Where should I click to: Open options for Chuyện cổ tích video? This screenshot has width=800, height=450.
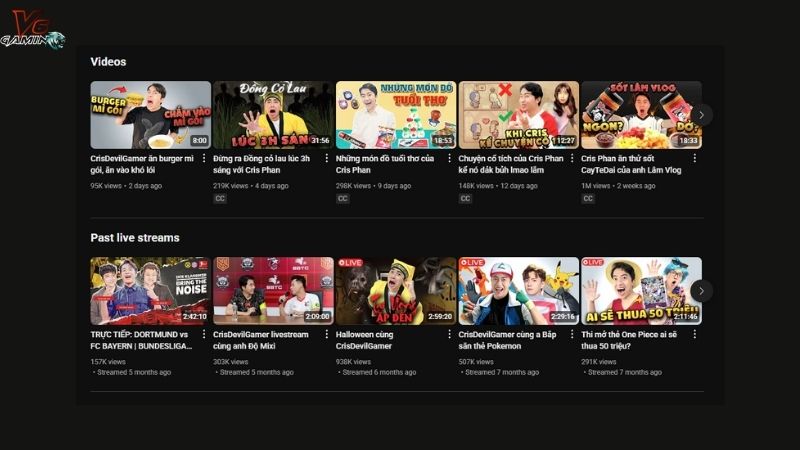(x=572, y=158)
